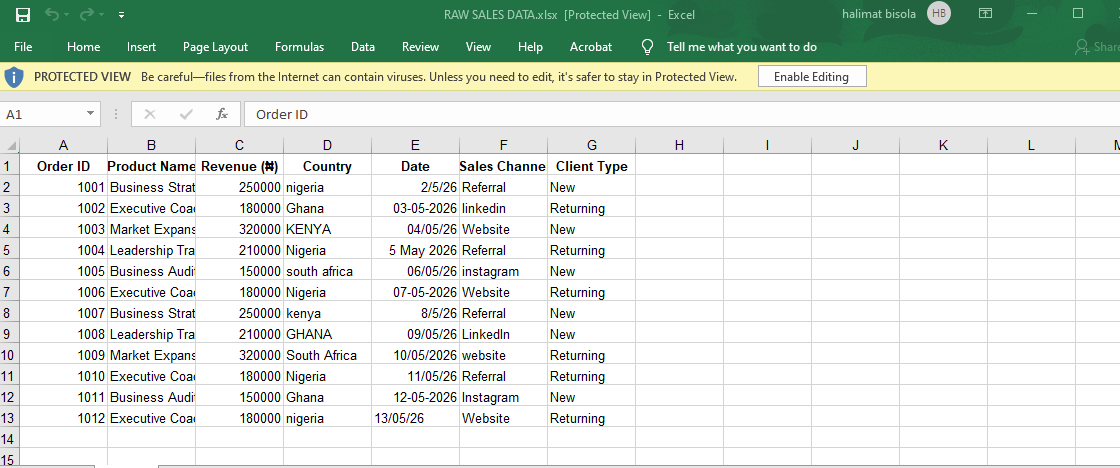Click the formula bar Cancel X icon
Image resolution: width=1120 pixels, height=468 pixels.
pyautogui.click(x=150, y=114)
